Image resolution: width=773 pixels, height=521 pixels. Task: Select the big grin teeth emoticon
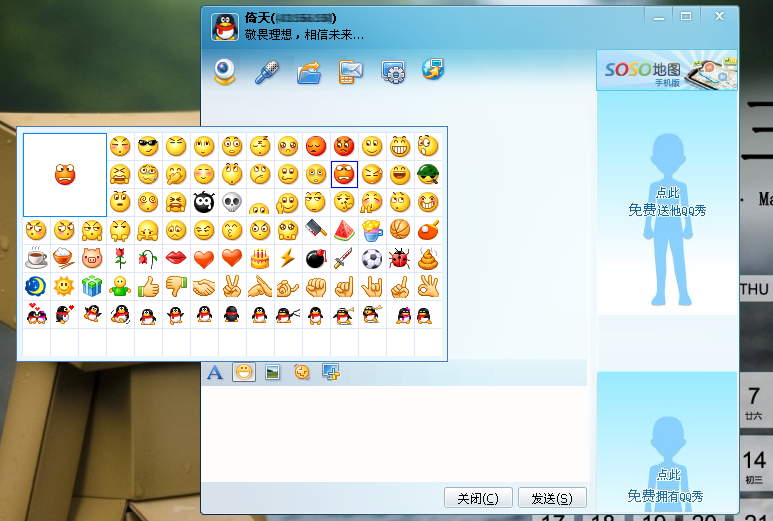click(400, 146)
